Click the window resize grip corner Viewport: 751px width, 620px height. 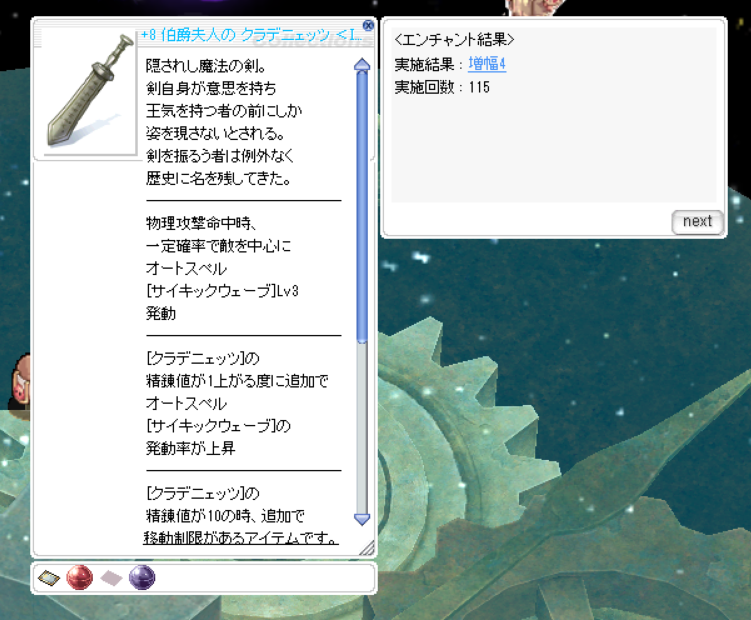[x=367, y=548]
